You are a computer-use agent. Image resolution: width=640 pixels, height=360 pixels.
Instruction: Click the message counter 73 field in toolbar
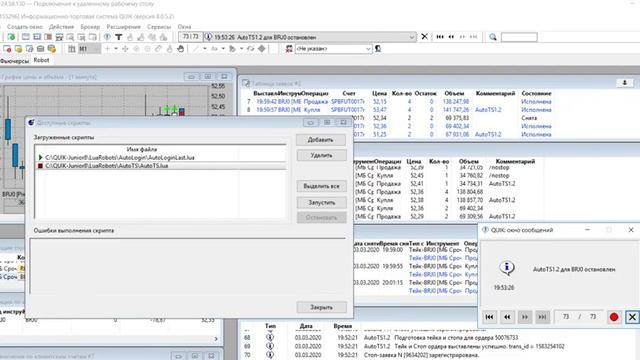point(190,37)
